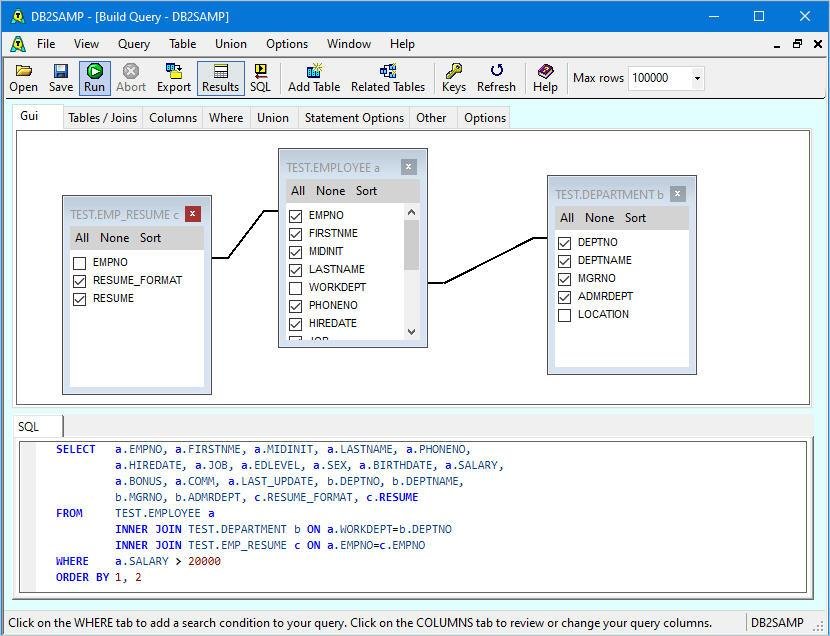This screenshot has width=830, height=636.
Task: Enable the WORKDEPT column checkbox
Action: coord(295,288)
